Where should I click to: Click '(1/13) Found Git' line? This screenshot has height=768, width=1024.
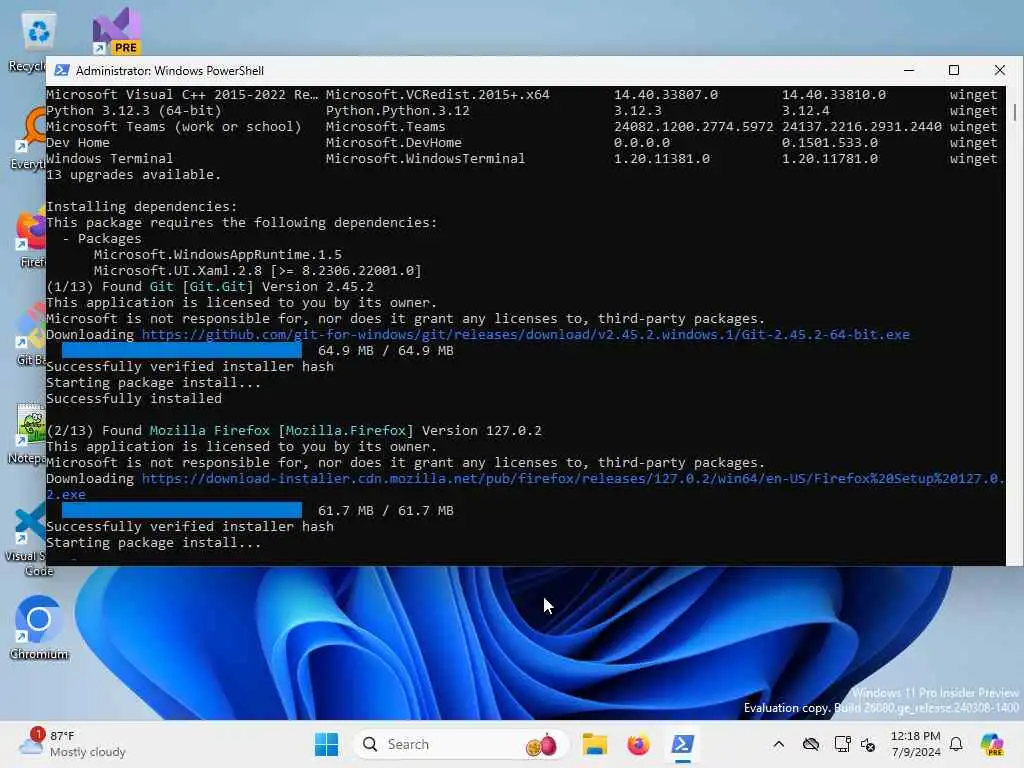(x=210, y=287)
